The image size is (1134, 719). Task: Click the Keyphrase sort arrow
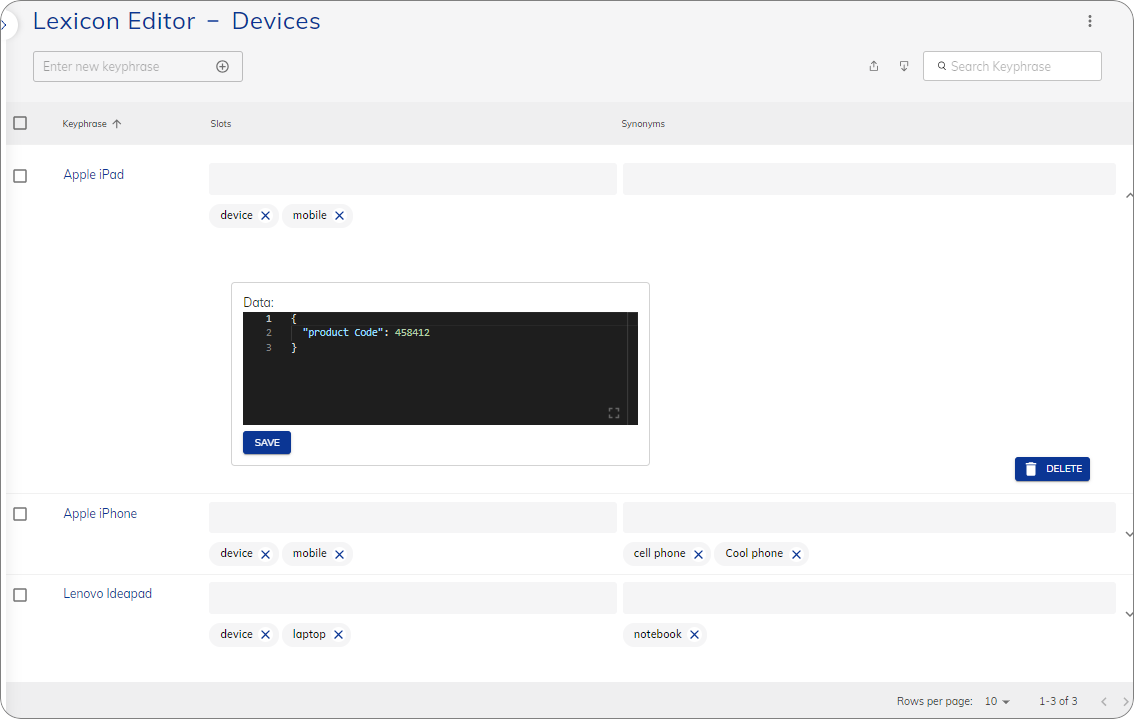tap(117, 124)
